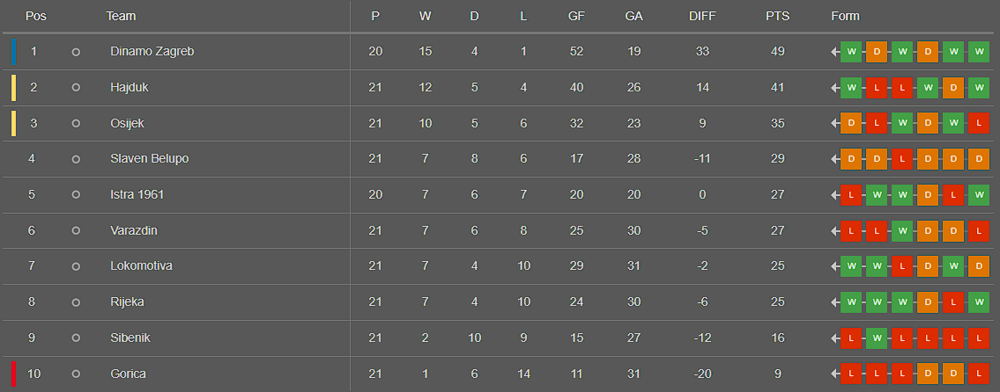1000x392 pixels.
Task: Click the form arrow icon in Osijek's row
Action: click(x=835, y=124)
